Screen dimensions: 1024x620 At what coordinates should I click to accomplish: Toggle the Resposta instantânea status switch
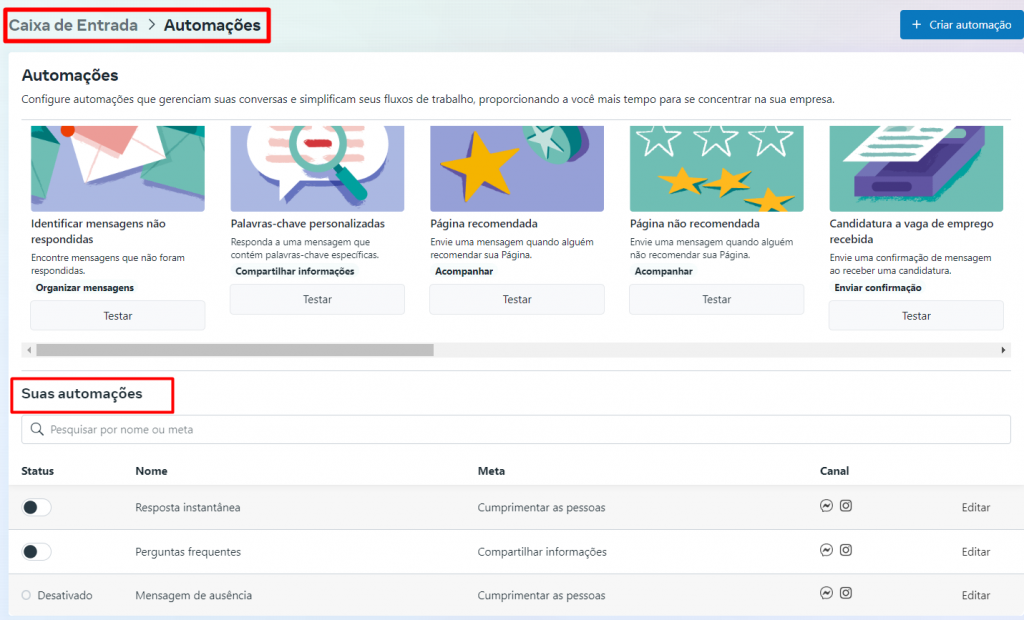pos(36,508)
